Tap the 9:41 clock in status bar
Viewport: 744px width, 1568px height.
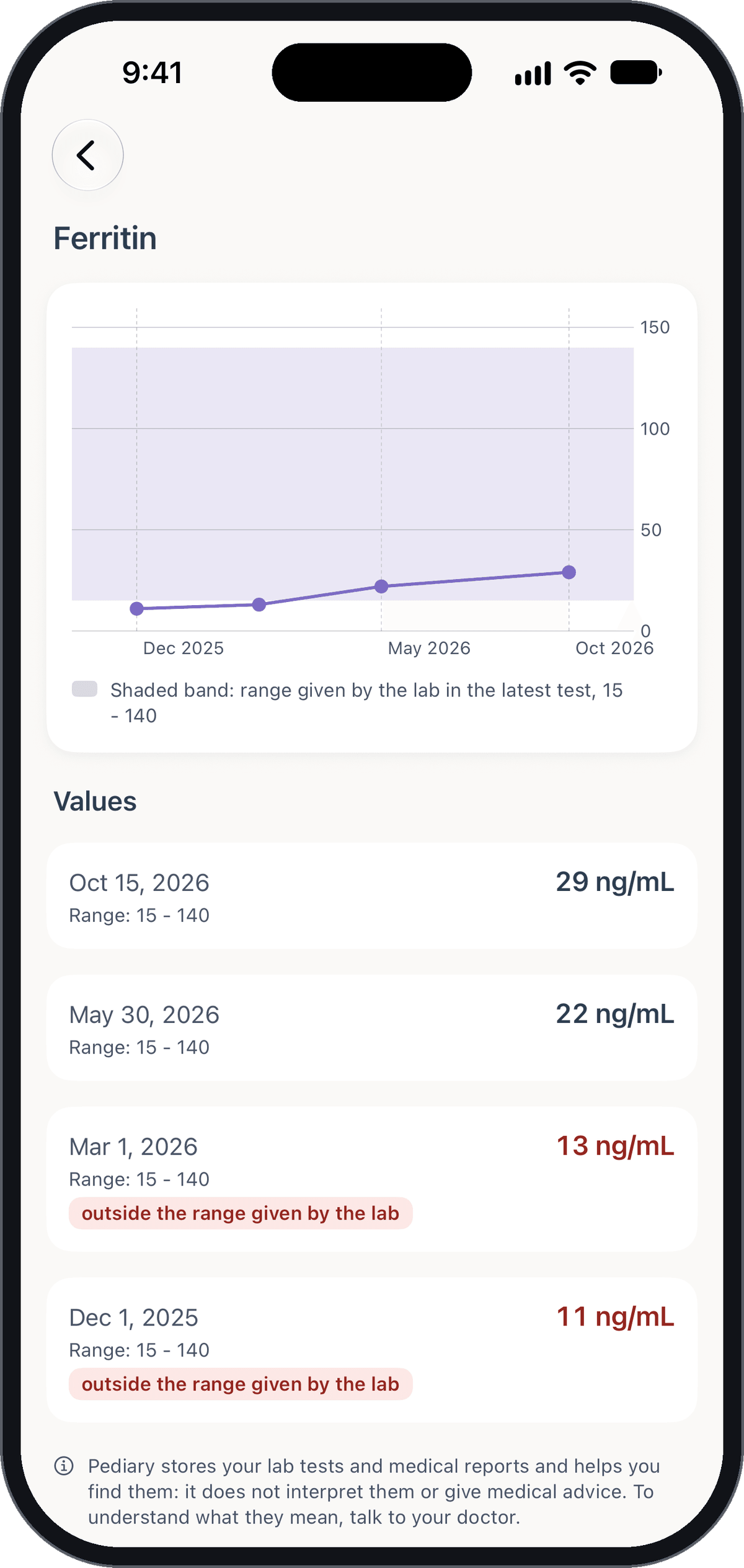153,73
